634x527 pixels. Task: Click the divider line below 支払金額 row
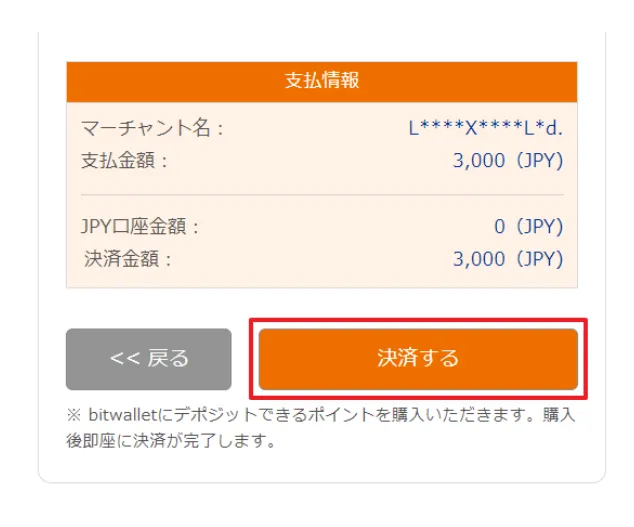click(321, 194)
